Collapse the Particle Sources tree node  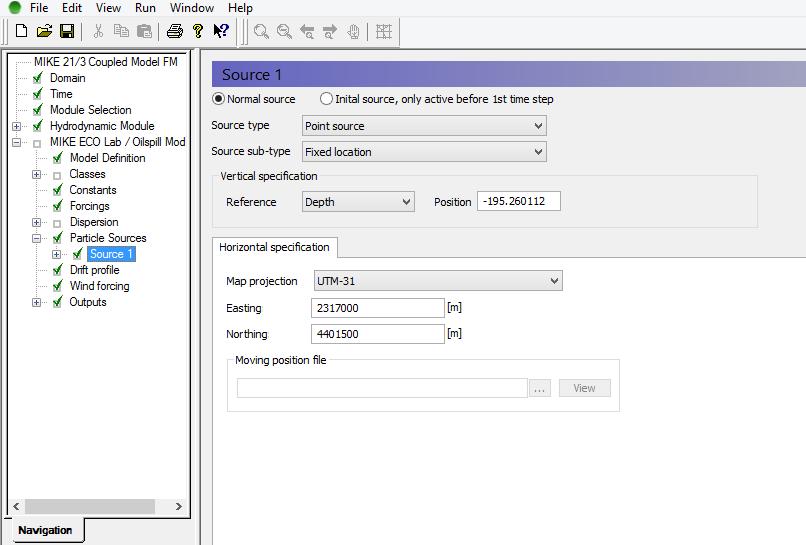(36, 238)
